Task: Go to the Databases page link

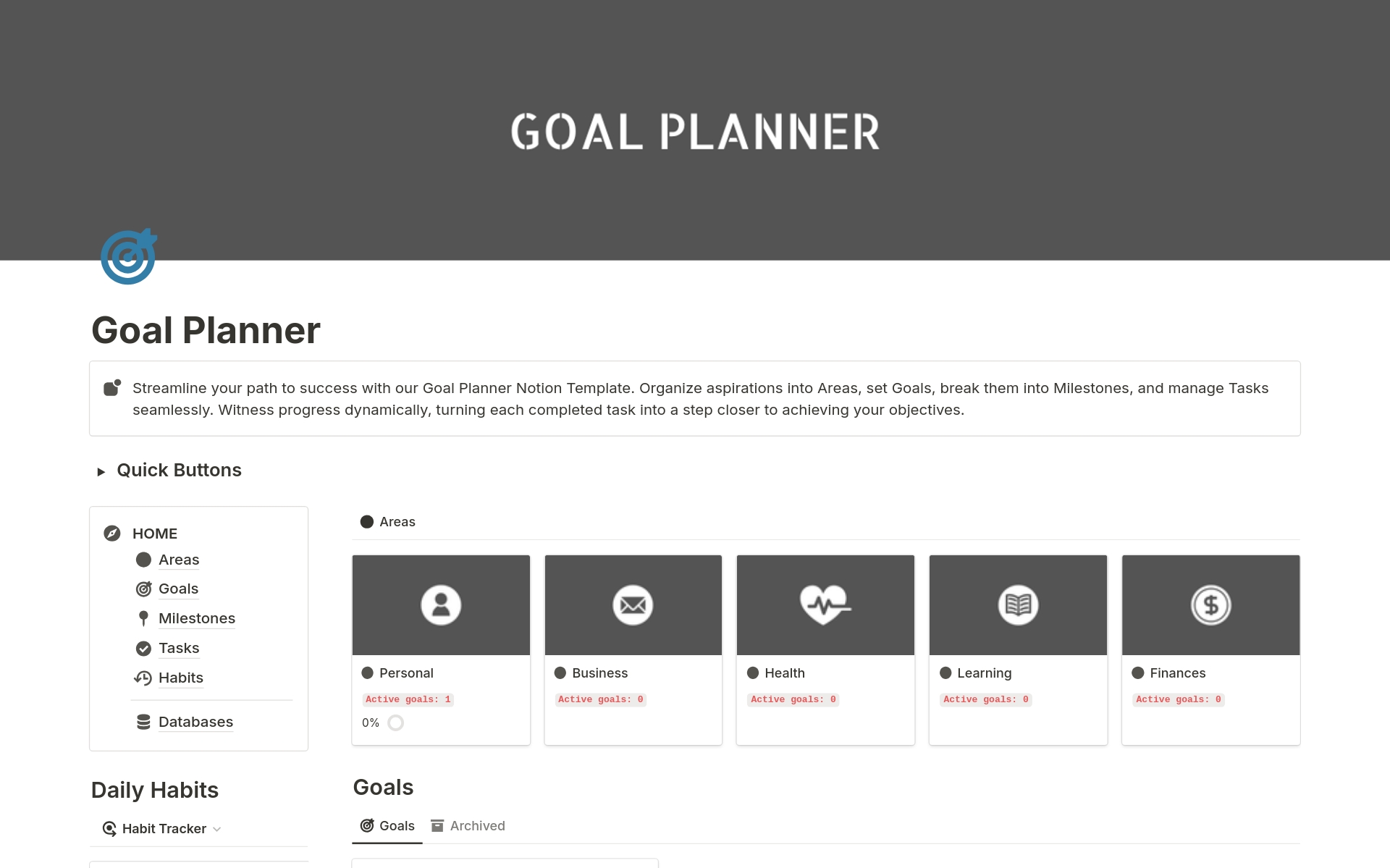Action: (x=195, y=722)
